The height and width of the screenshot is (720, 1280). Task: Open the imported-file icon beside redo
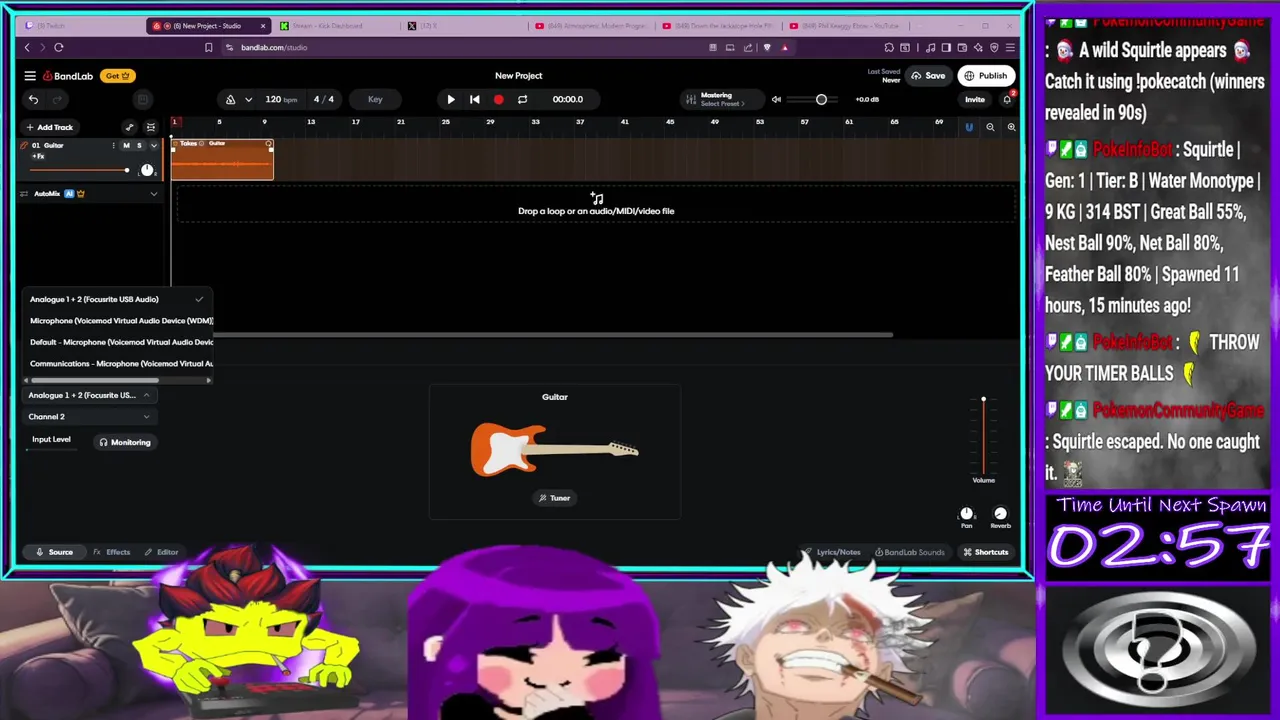[x=143, y=99]
